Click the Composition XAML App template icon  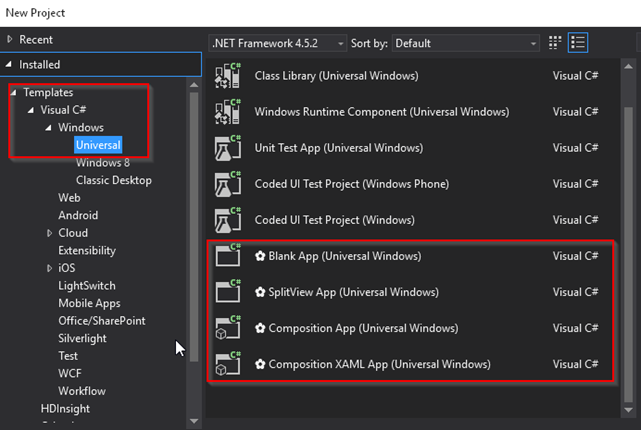[228, 364]
